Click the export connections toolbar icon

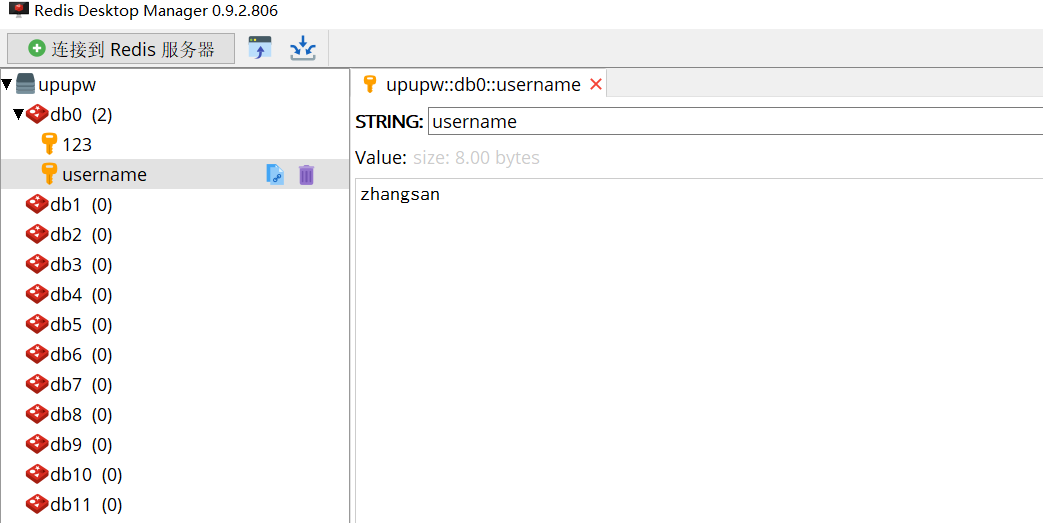[302, 48]
